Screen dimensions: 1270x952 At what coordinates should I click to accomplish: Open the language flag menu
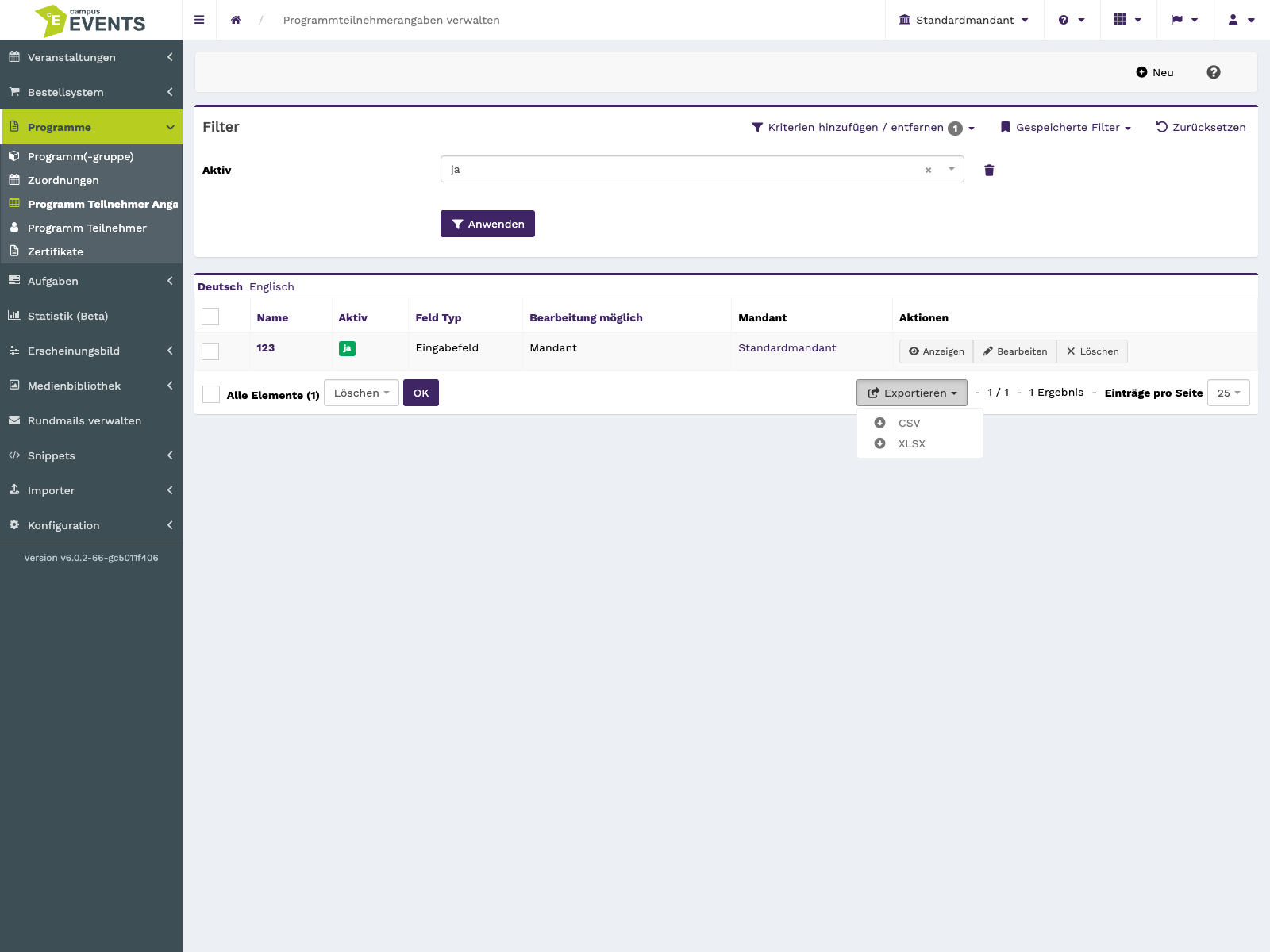tap(1184, 20)
